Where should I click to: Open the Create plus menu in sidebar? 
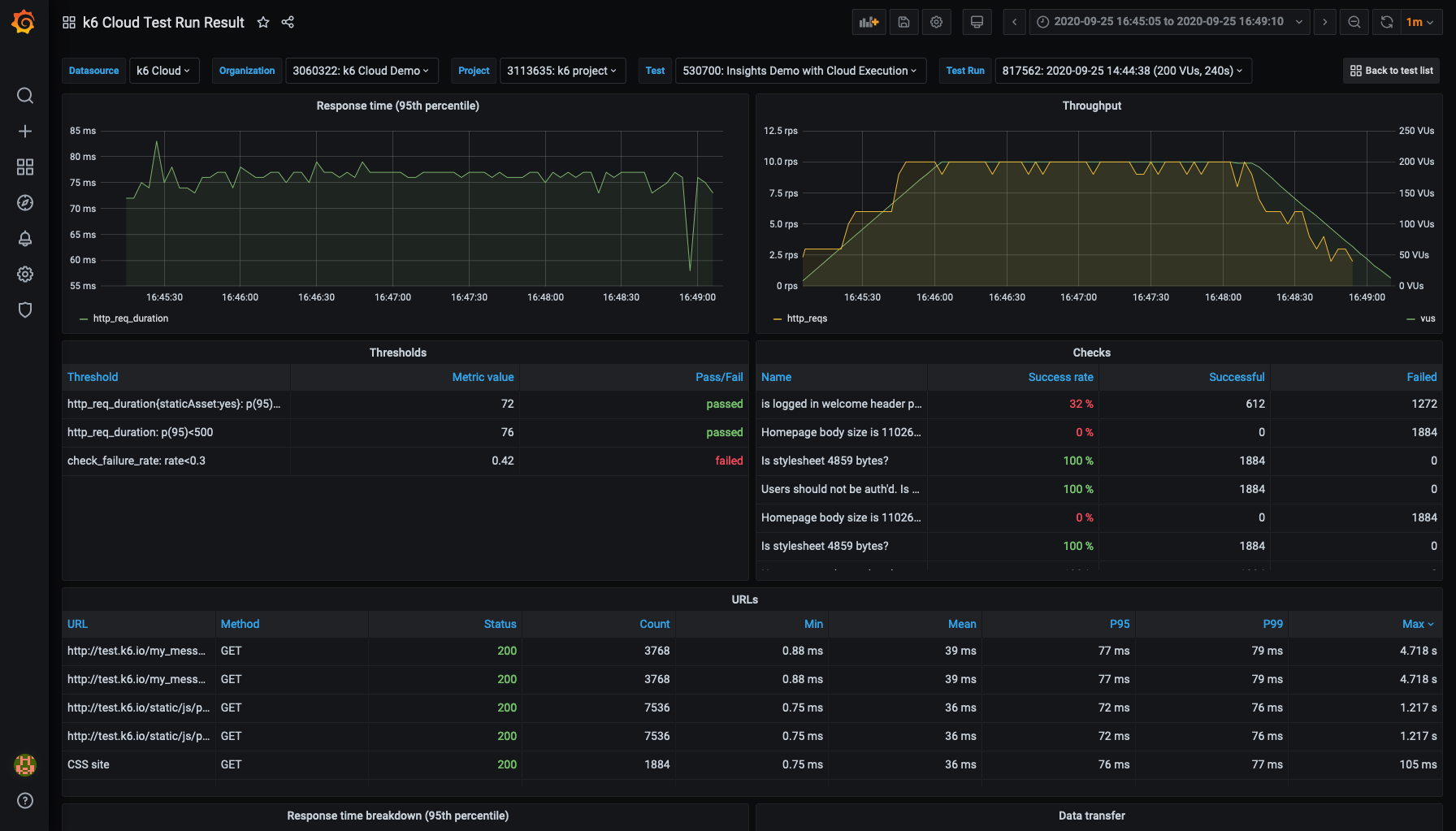coord(25,132)
